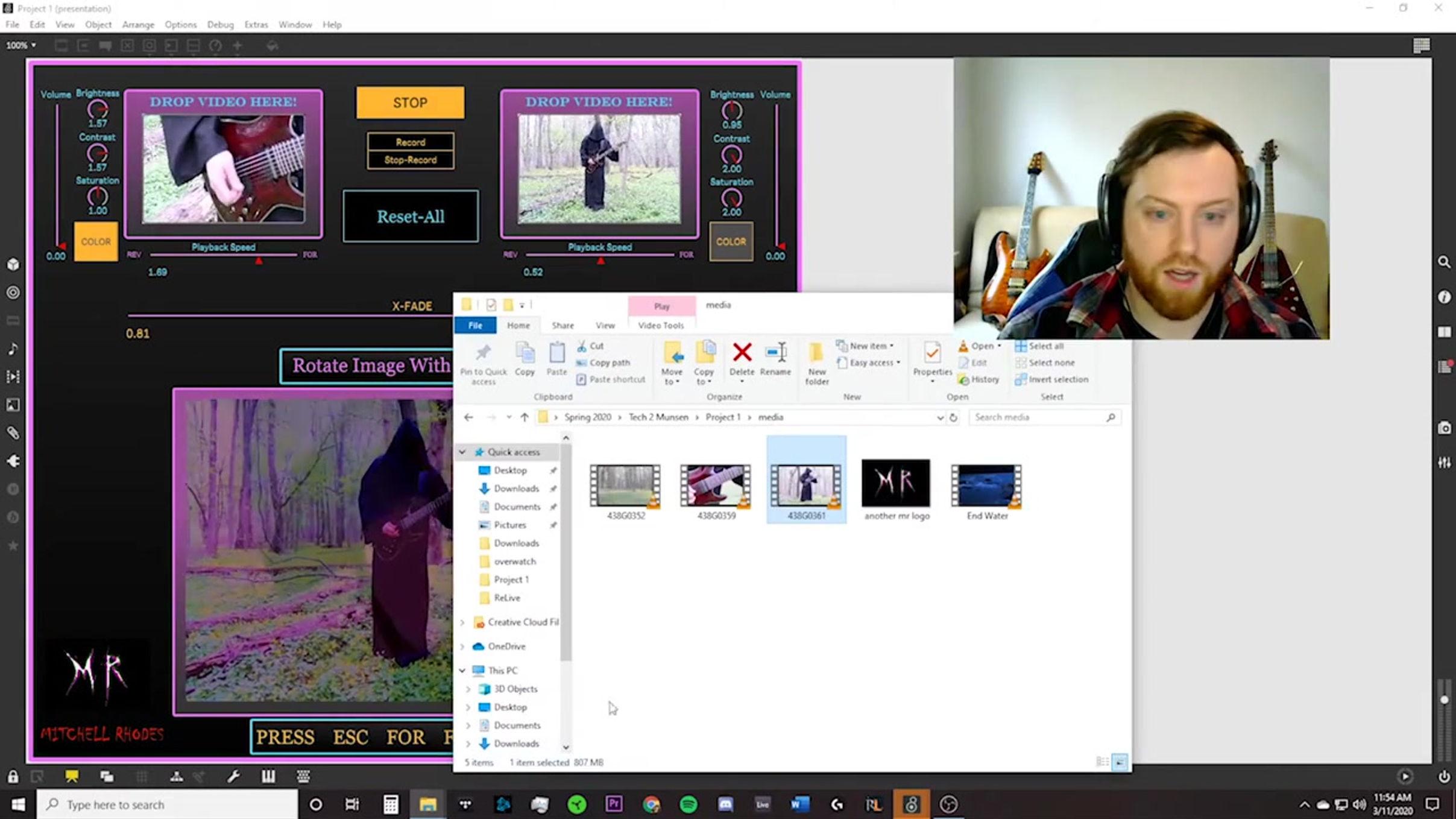This screenshot has width=1456, height=819.
Task: Open the Debug menu
Action: coord(220,25)
